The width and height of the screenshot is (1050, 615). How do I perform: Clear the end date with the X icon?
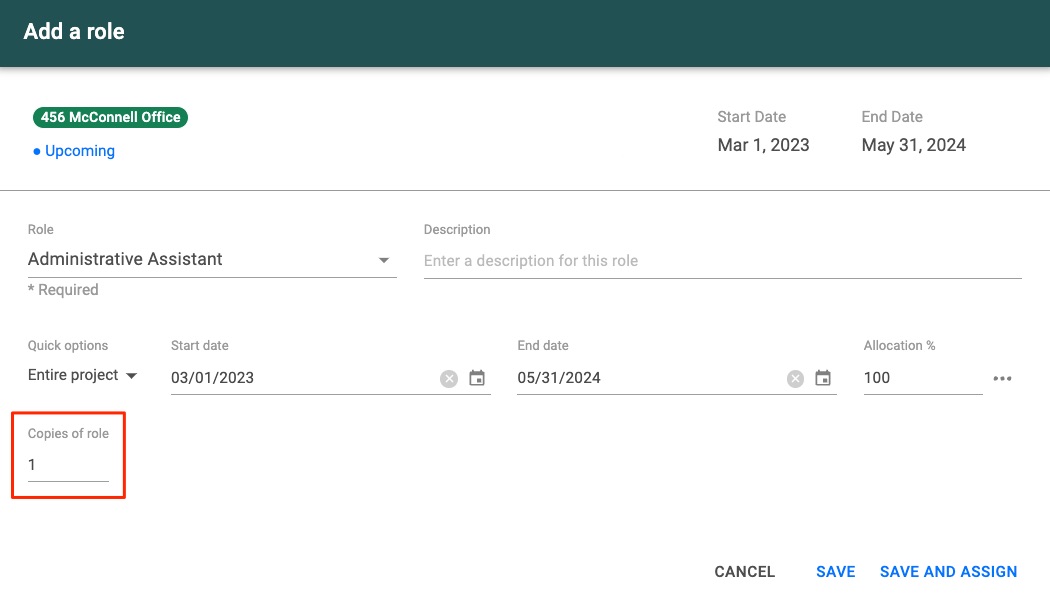click(795, 378)
